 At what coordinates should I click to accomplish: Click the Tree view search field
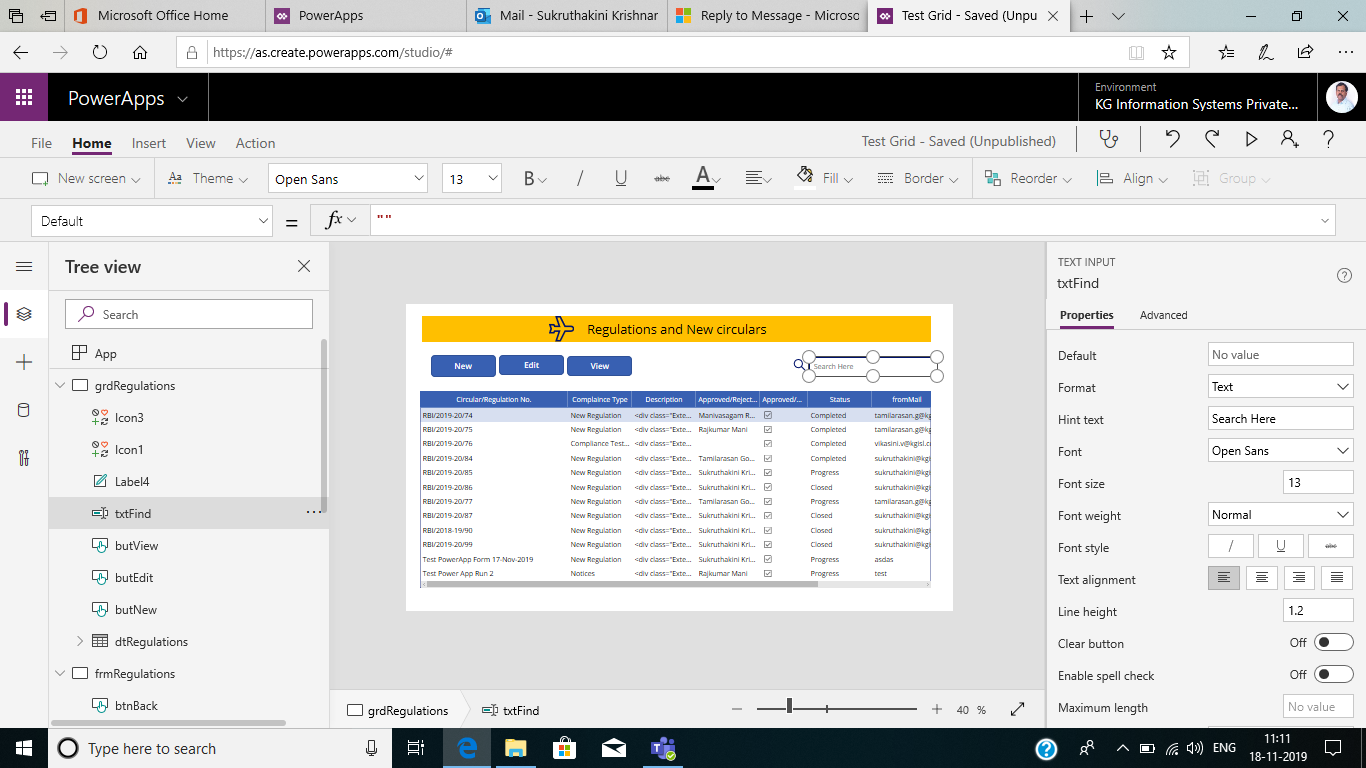click(x=189, y=314)
